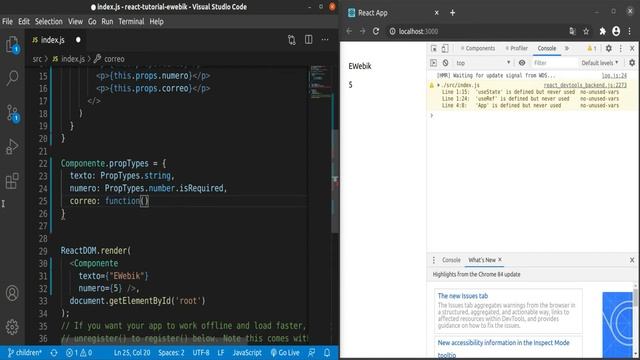Image resolution: width=640 pixels, height=360 pixels.
Task: Bookmark this page with the star icon
Action: (x=586, y=31)
